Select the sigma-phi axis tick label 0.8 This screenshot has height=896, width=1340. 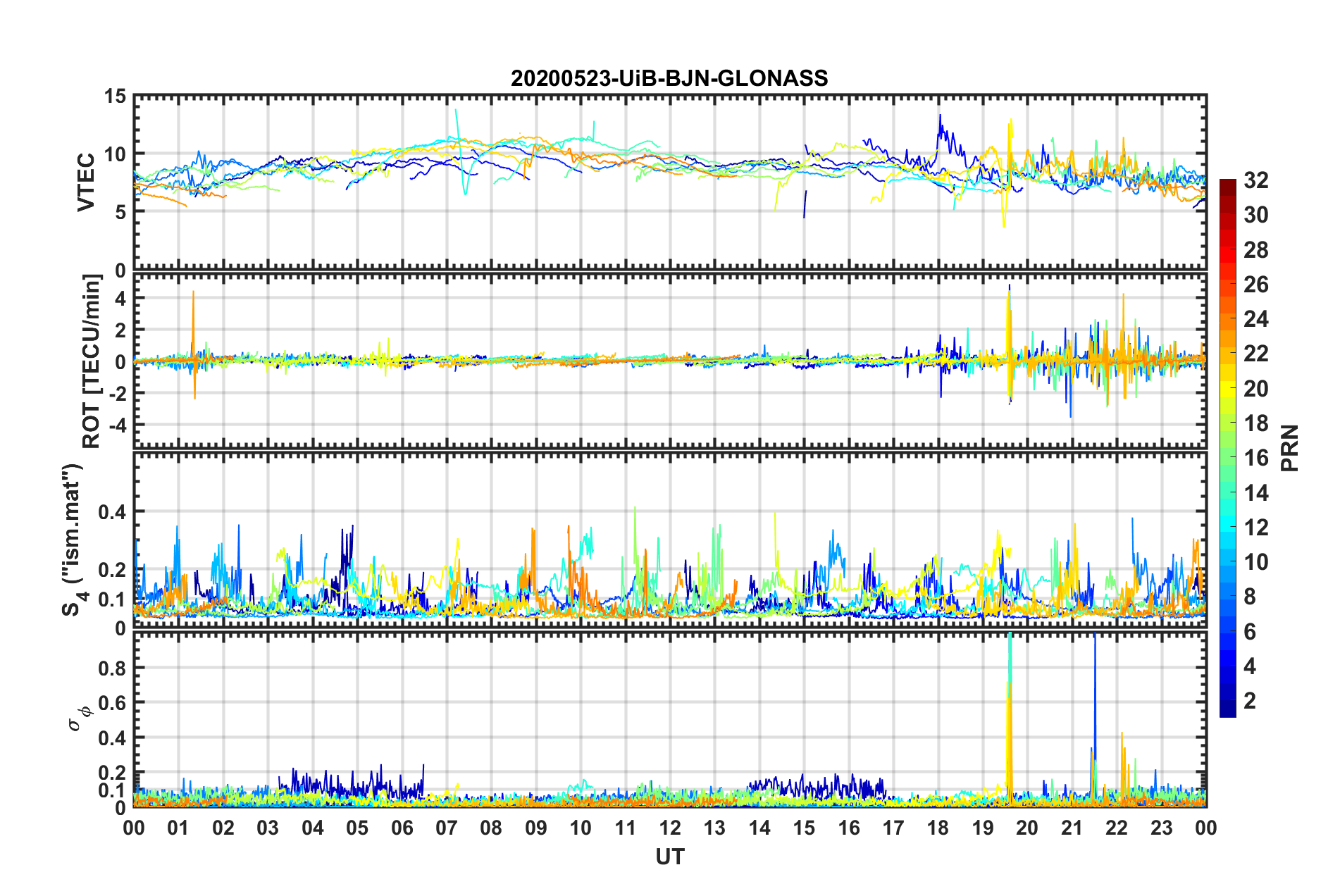tap(112, 668)
